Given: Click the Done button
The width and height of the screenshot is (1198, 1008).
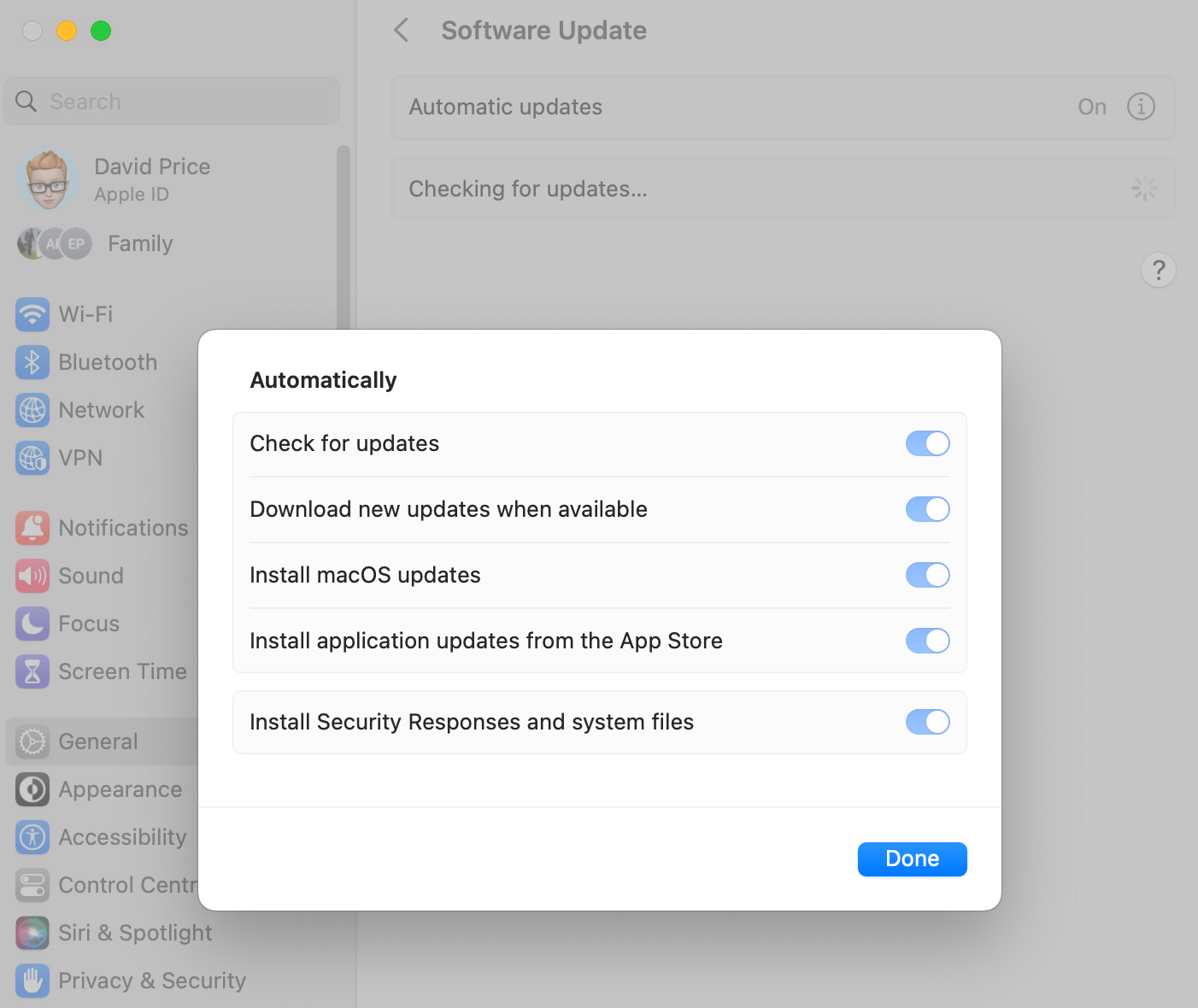Looking at the screenshot, I should [x=912, y=859].
